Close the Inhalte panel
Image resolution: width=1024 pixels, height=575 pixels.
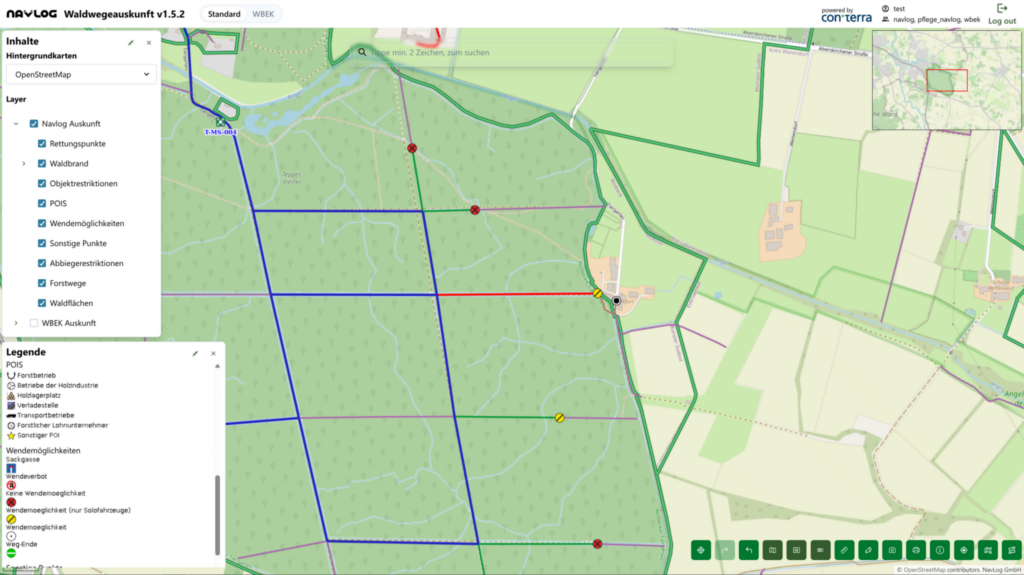[x=149, y=42]
